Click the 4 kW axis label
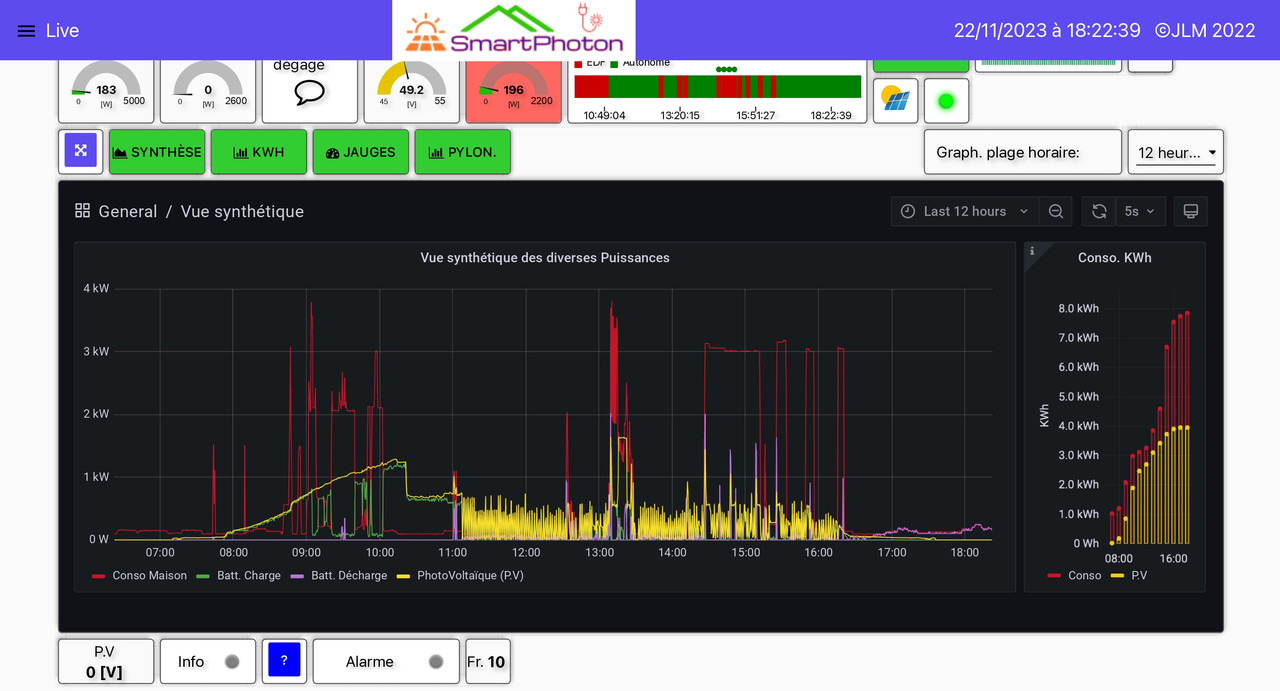The width and height of the screenshot is (1280, 691). pyautogui.click(x=96, y=288)
